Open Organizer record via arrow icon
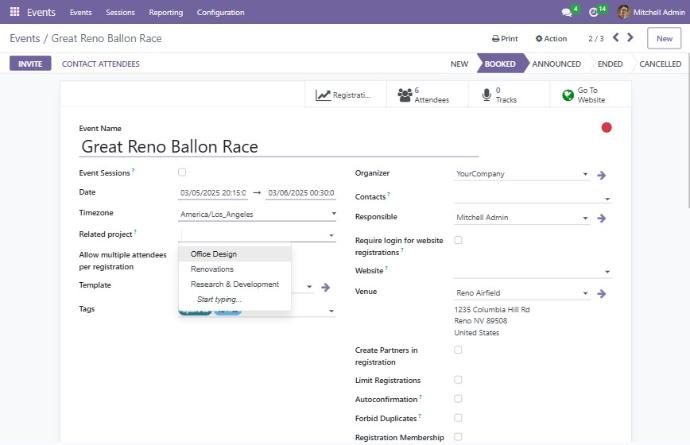 tap(602, 174)
